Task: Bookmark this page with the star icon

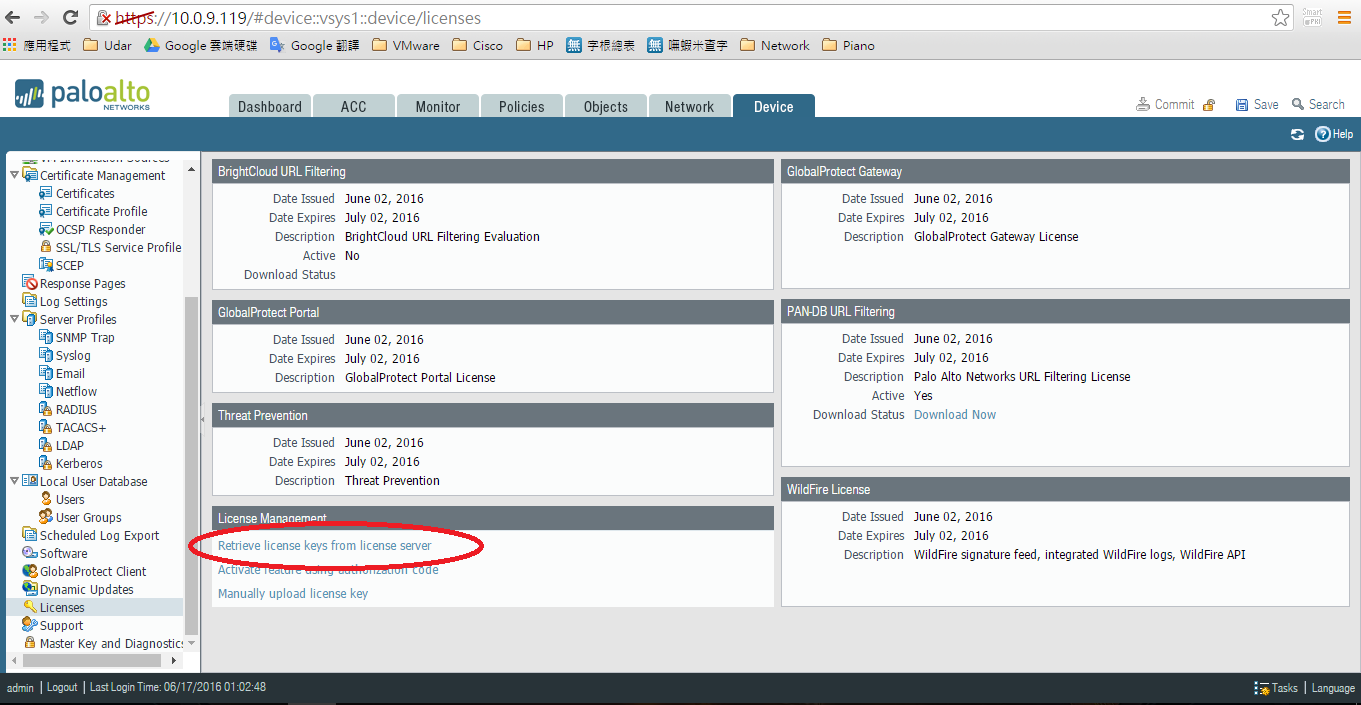Action: [x=1280, y=18]
